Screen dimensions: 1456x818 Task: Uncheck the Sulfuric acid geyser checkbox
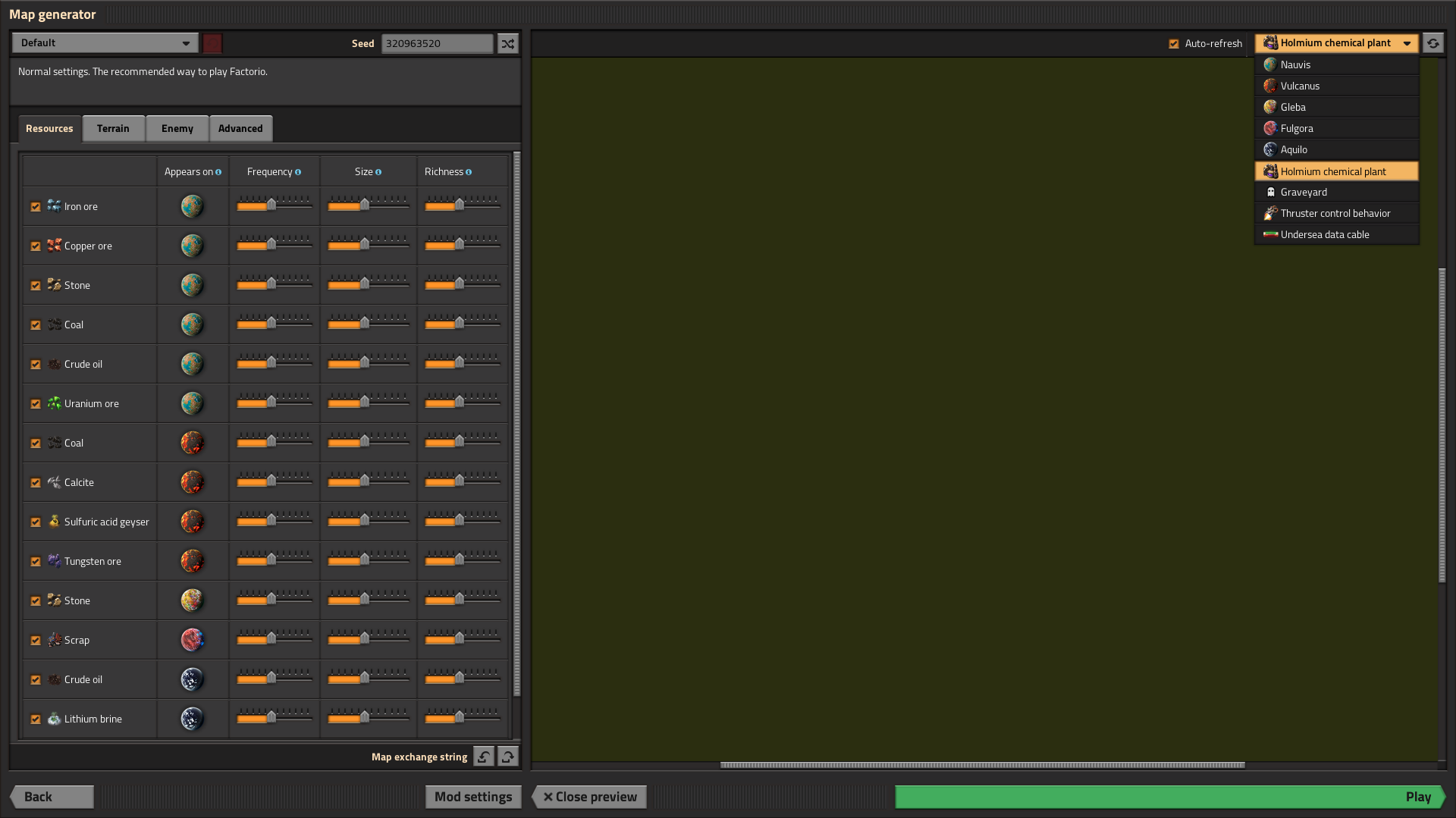[36, 522]
